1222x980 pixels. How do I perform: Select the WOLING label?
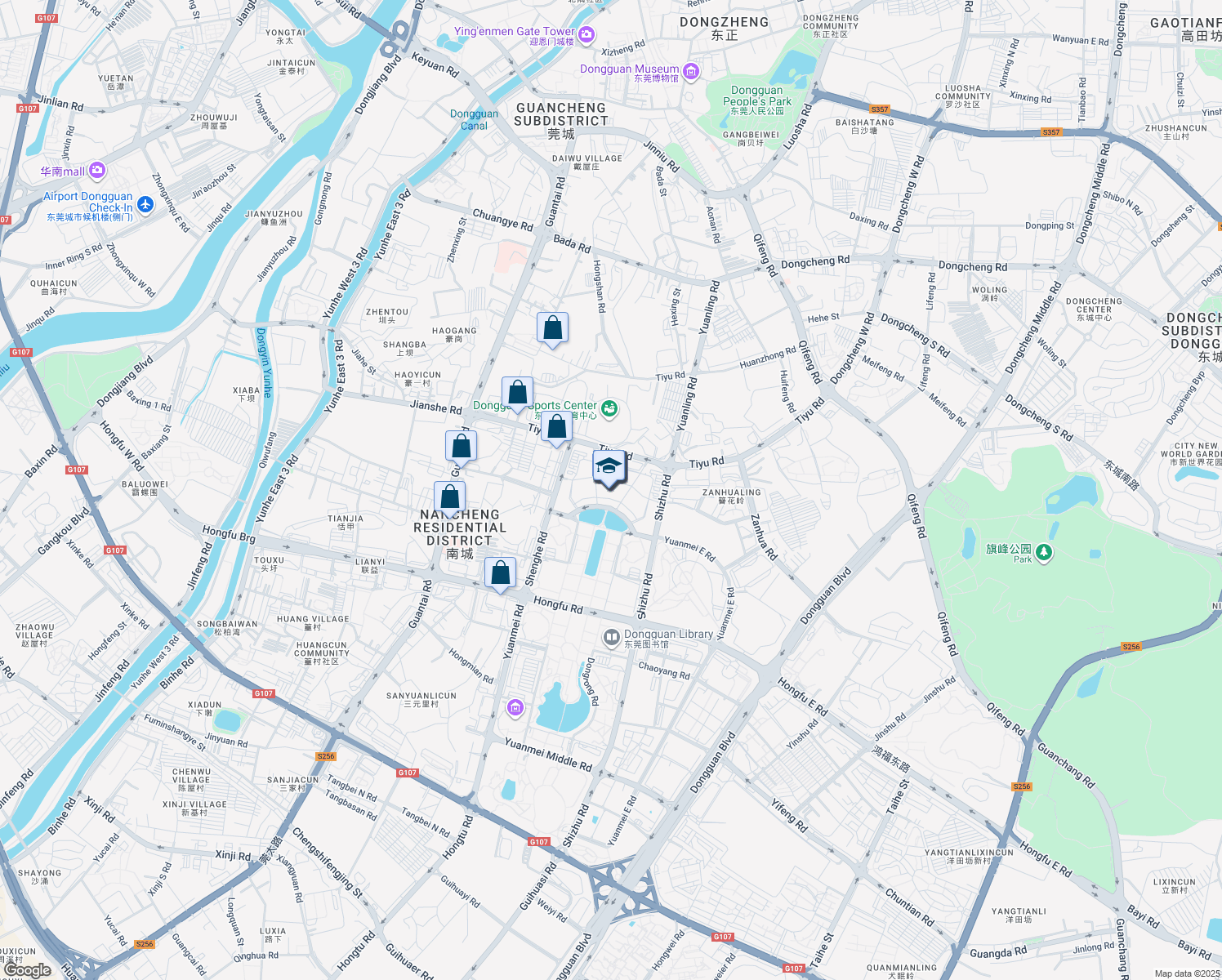[x=990, y=294]
